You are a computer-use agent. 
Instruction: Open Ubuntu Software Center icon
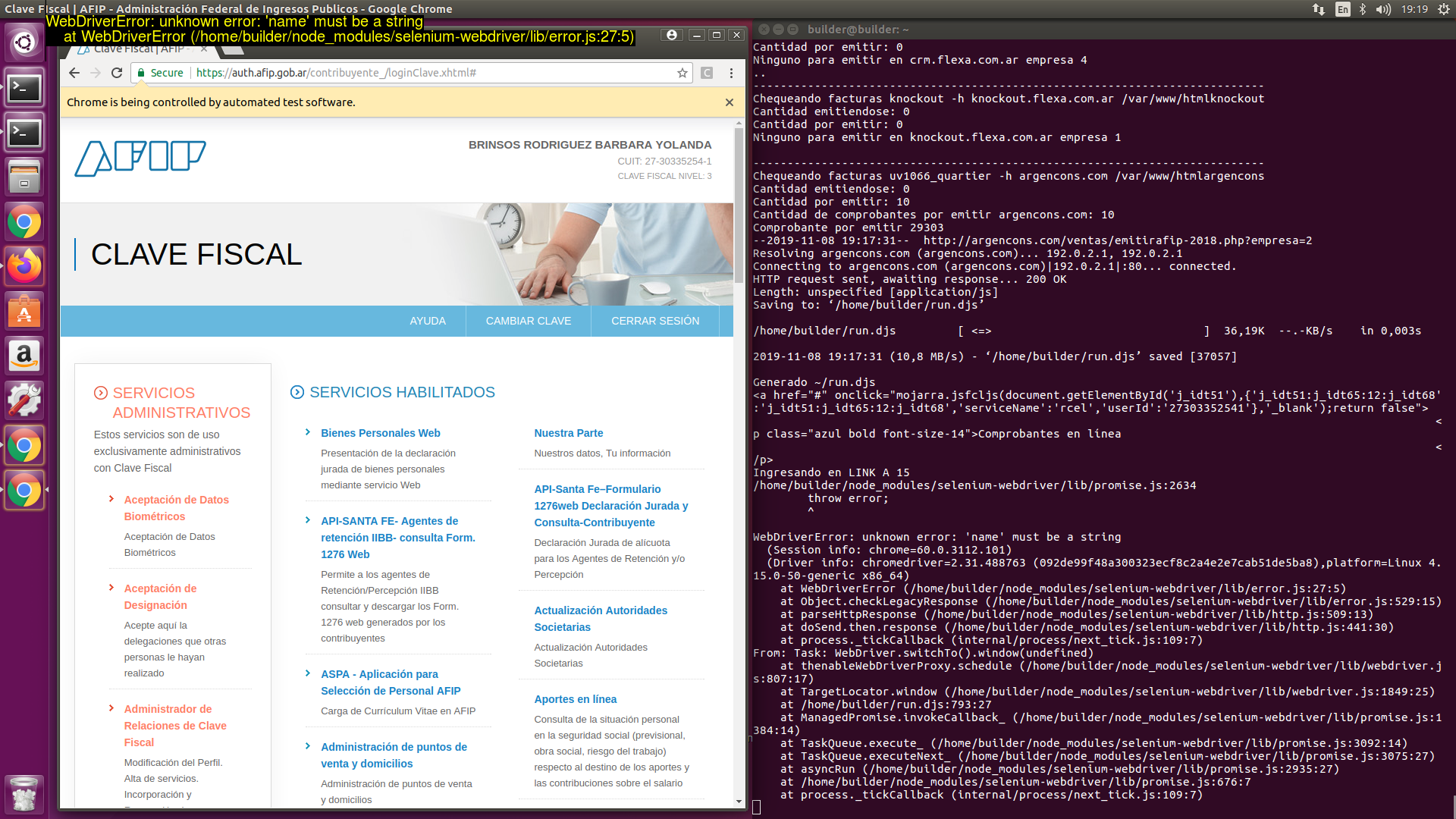click(24, 312)
